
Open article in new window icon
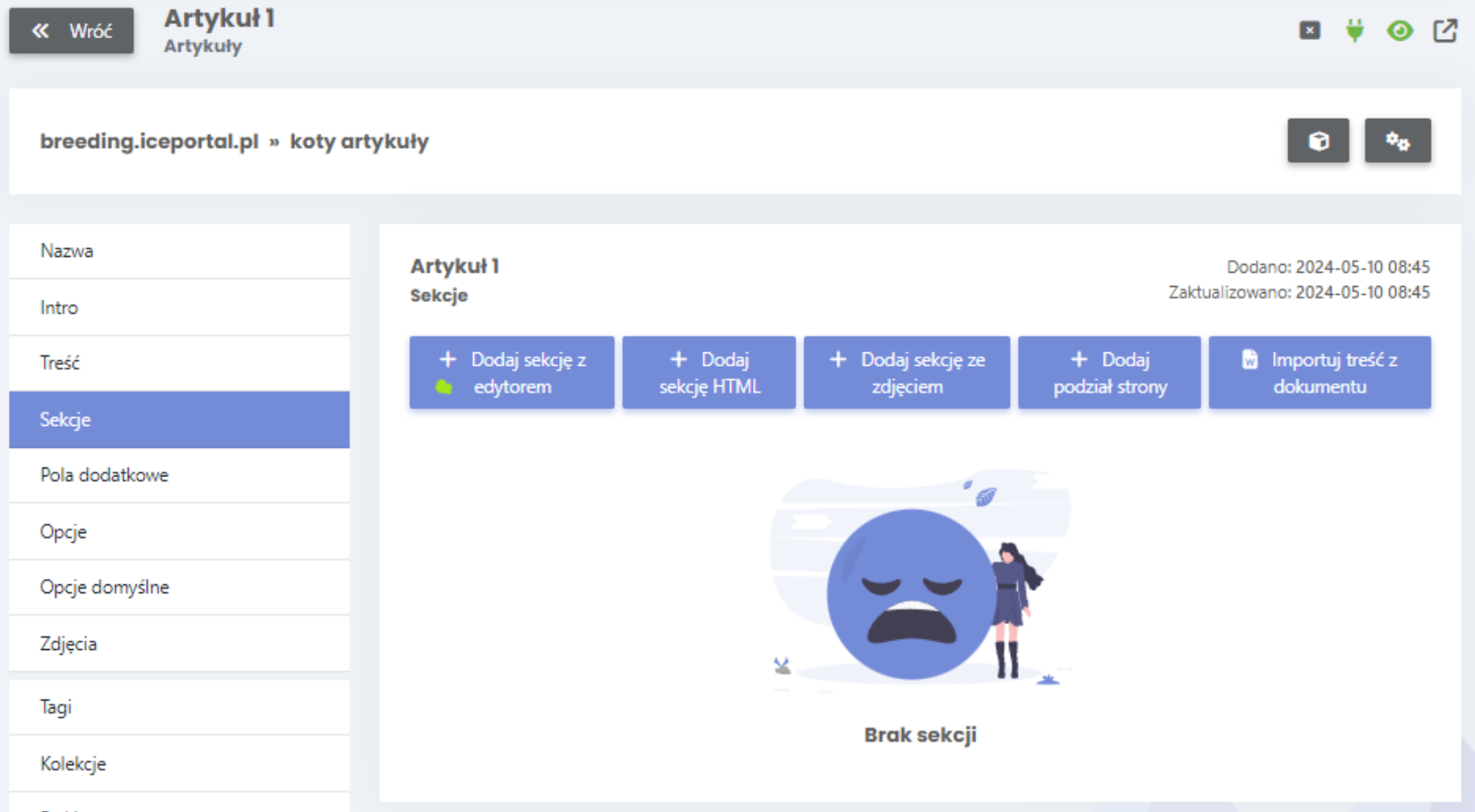(x=1445, y=31)
